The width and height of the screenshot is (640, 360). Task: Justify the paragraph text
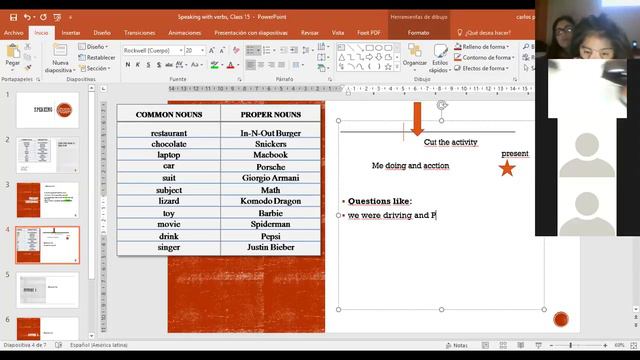click(281, 65)
